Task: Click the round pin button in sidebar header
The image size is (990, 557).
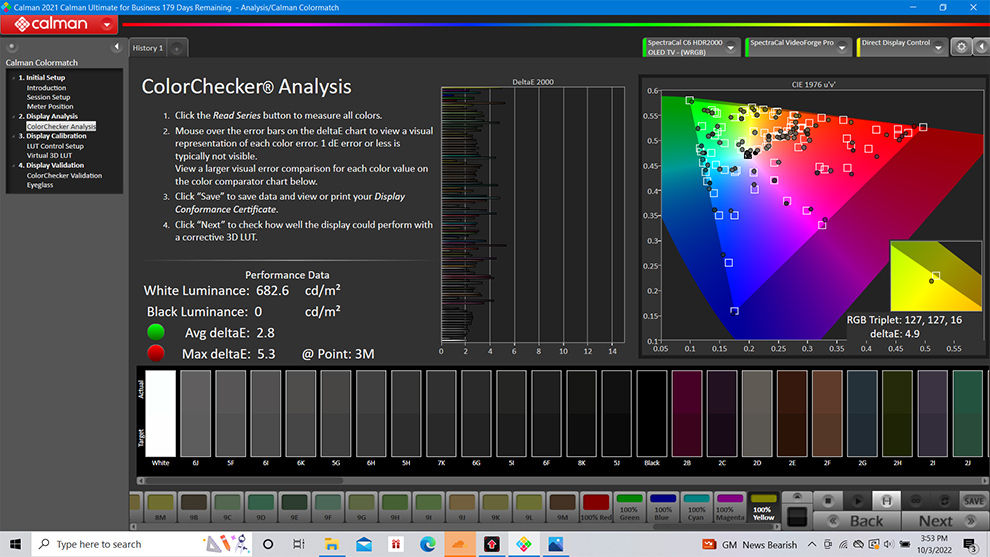Action: coord(11,47)
